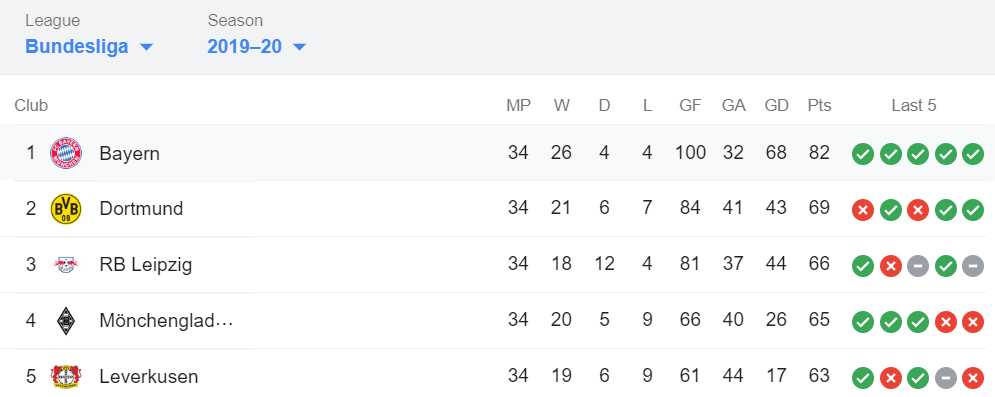Open the 2019–20 season dropdown
Image resolution: width=995 pixels, height=397 pixels.
(256, 46)
